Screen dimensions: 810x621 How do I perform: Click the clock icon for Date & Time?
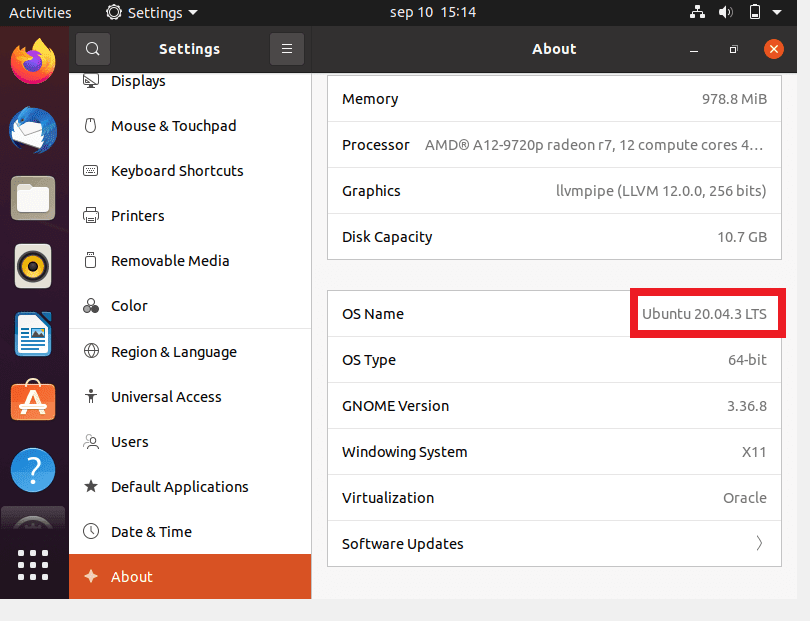(91, 531)
